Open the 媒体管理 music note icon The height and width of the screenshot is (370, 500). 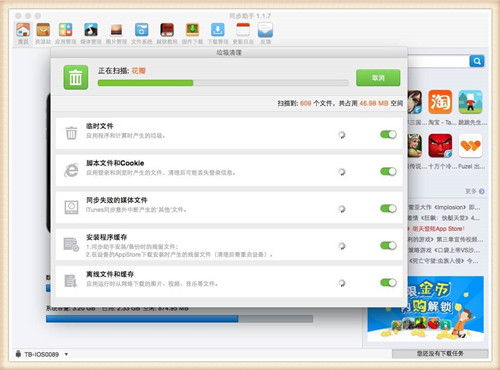(91, 30)
